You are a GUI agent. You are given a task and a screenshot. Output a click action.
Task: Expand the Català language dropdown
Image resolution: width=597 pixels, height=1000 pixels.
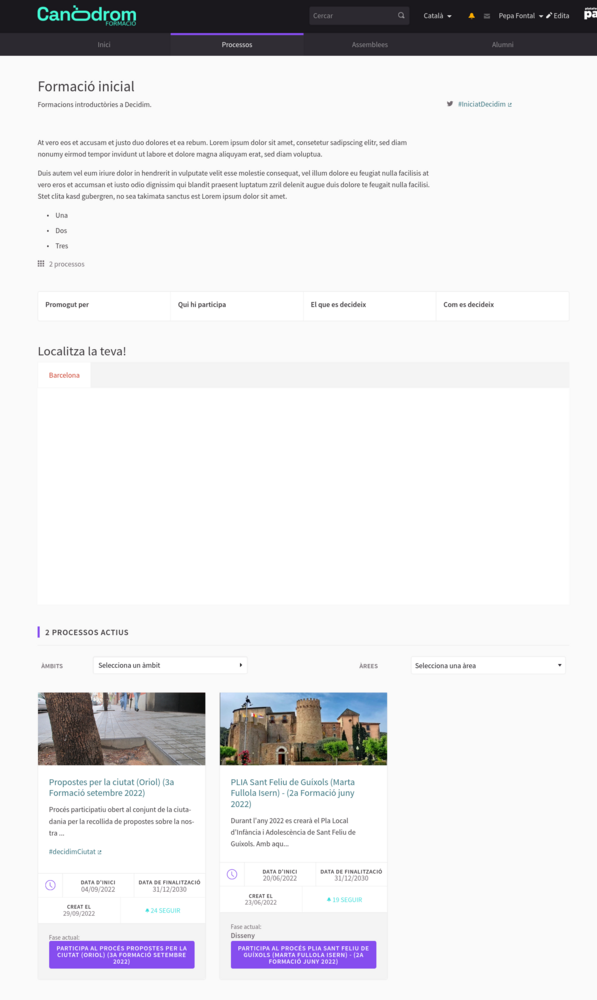coord(438,16)
